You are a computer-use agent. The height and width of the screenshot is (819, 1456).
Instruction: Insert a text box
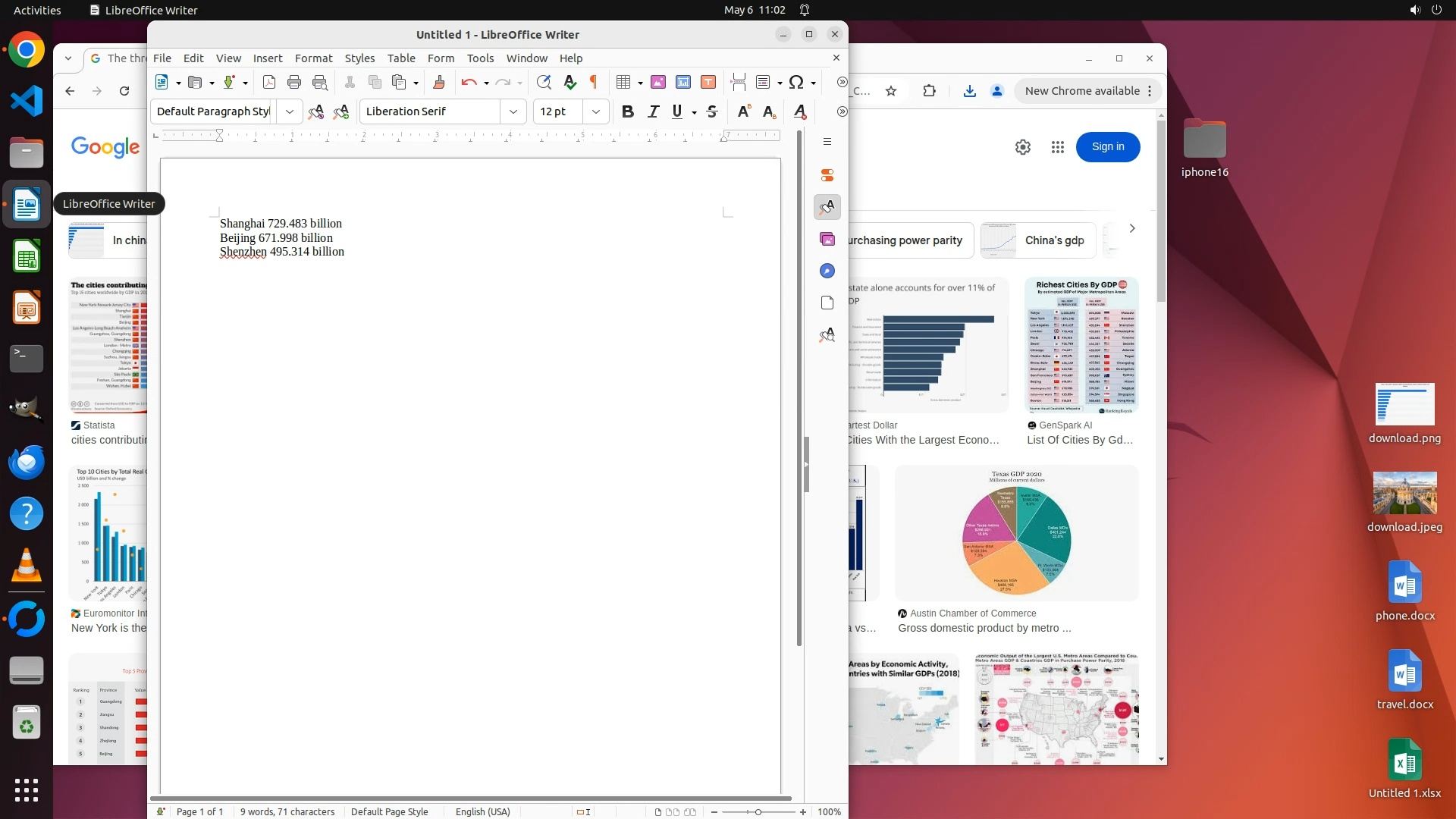(x=708, y=82)
